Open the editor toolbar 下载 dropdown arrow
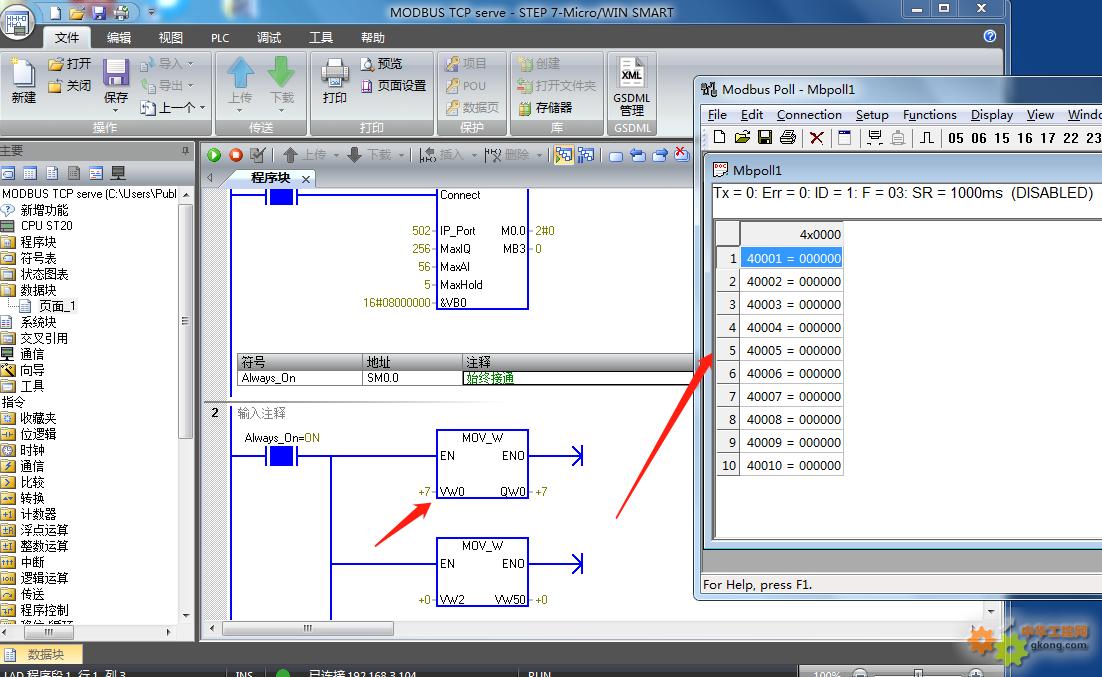The width and height of the screenshot is (1102, 677). point(401,155)
